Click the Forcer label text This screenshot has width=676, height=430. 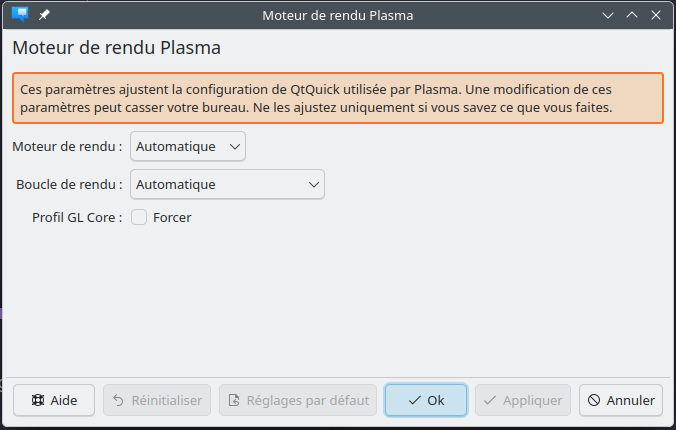point(172,217)
